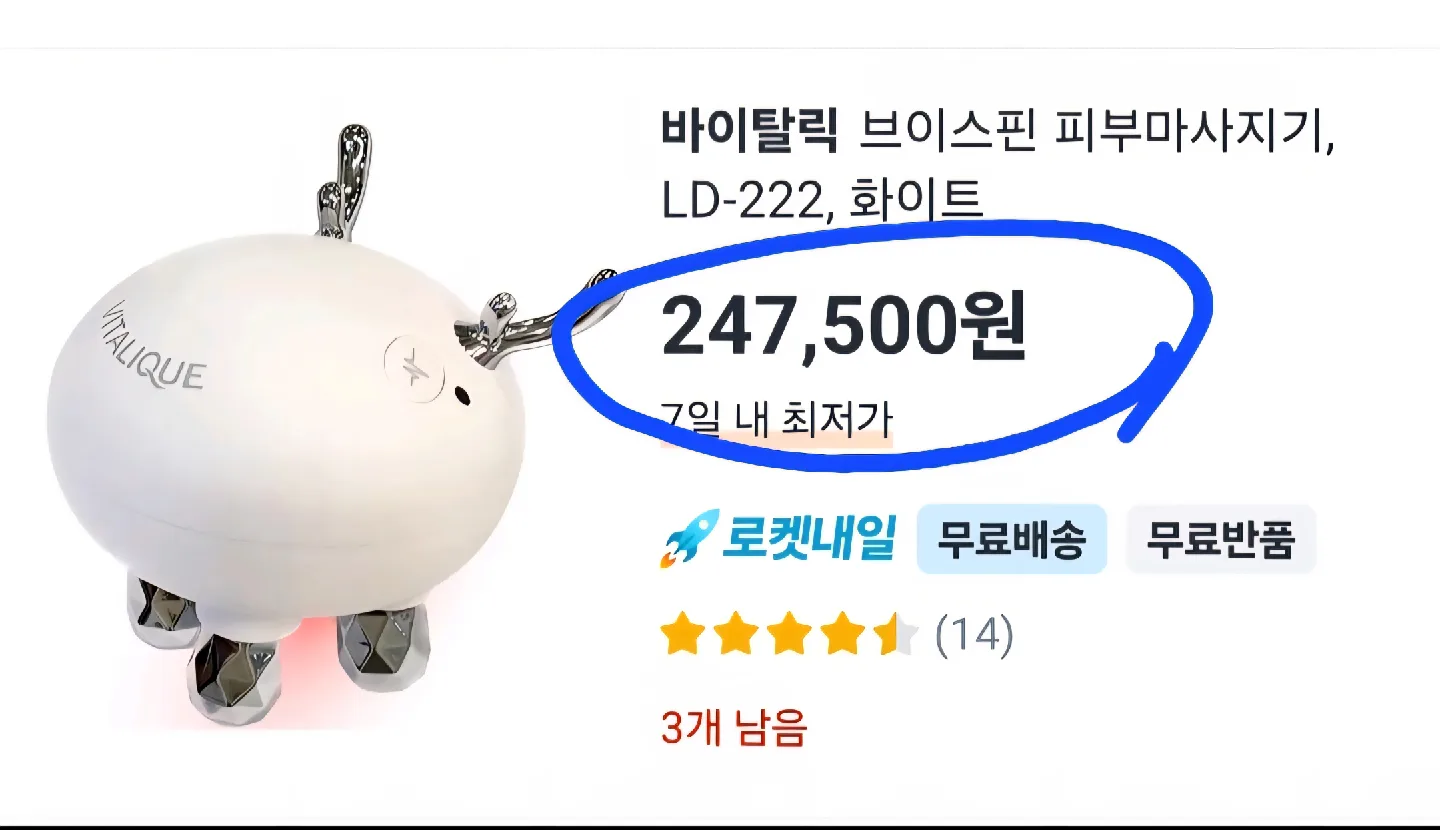Open the (14) review count
Screen dimensions: 1440x830
[974, 636]
